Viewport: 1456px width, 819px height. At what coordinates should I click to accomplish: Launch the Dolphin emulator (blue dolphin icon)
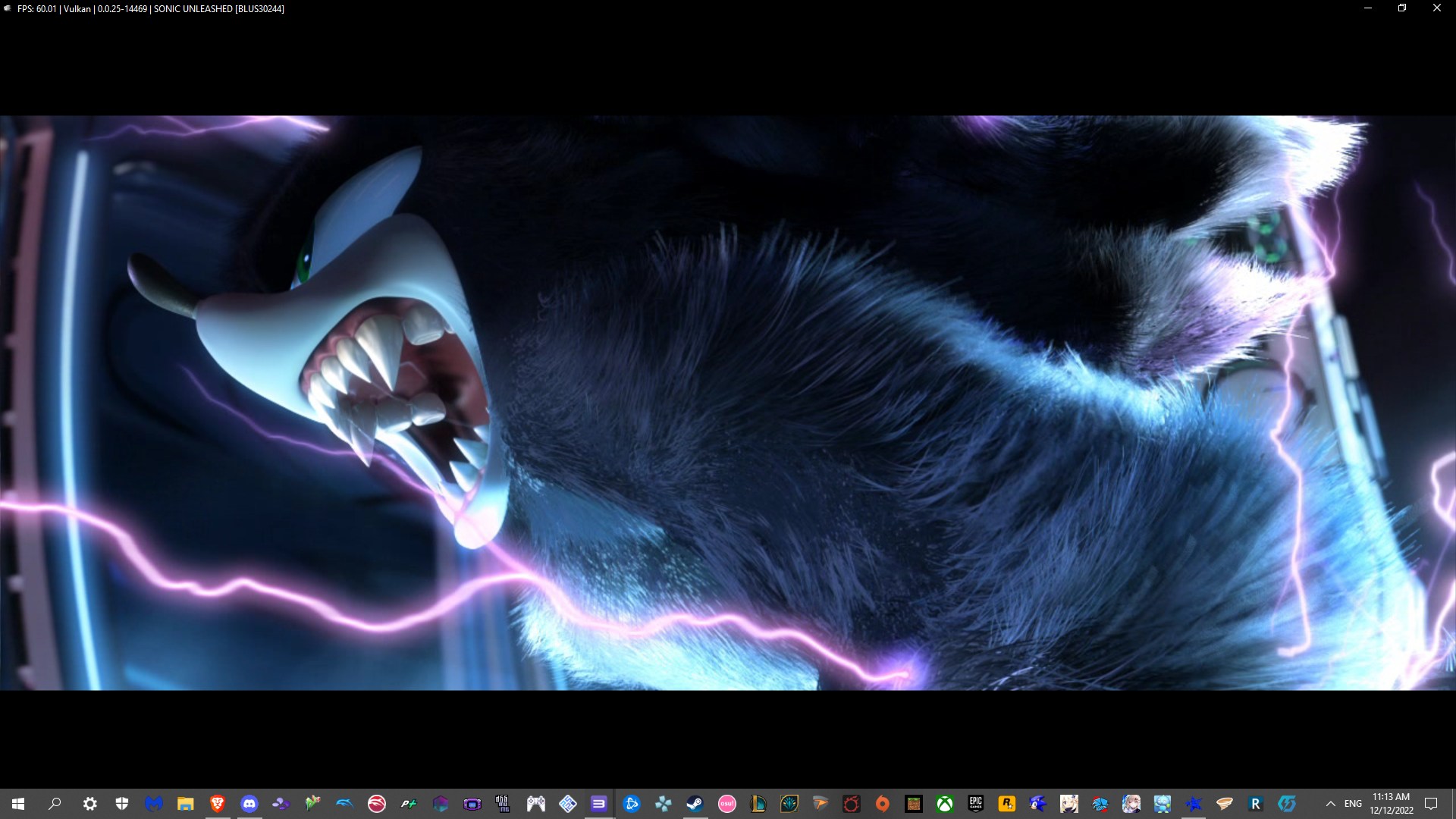[345, 804]
